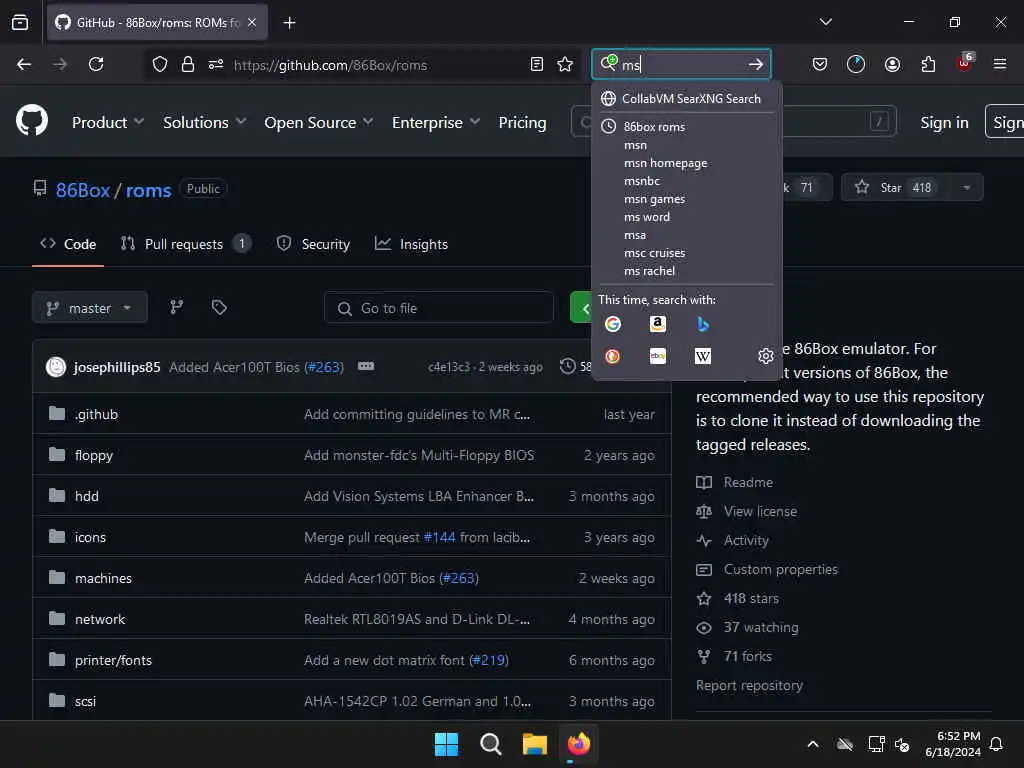Open the Security tab

click(x=313, y=244)
